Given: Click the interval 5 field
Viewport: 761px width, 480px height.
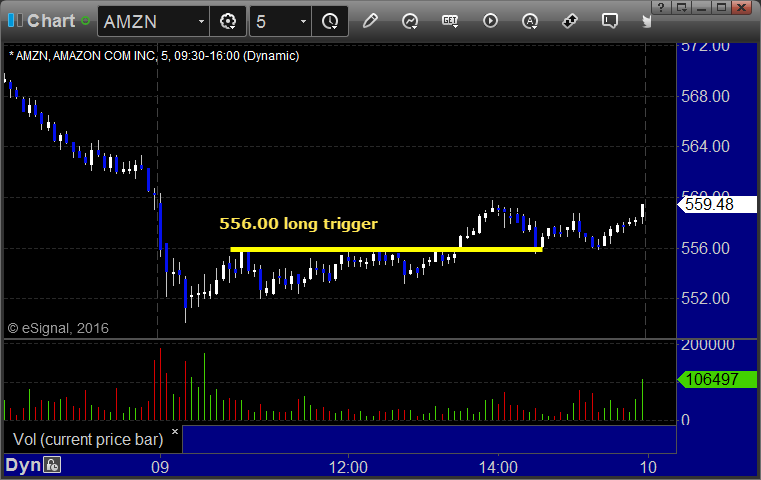Looking at the screenshot, I should point(274,21).
